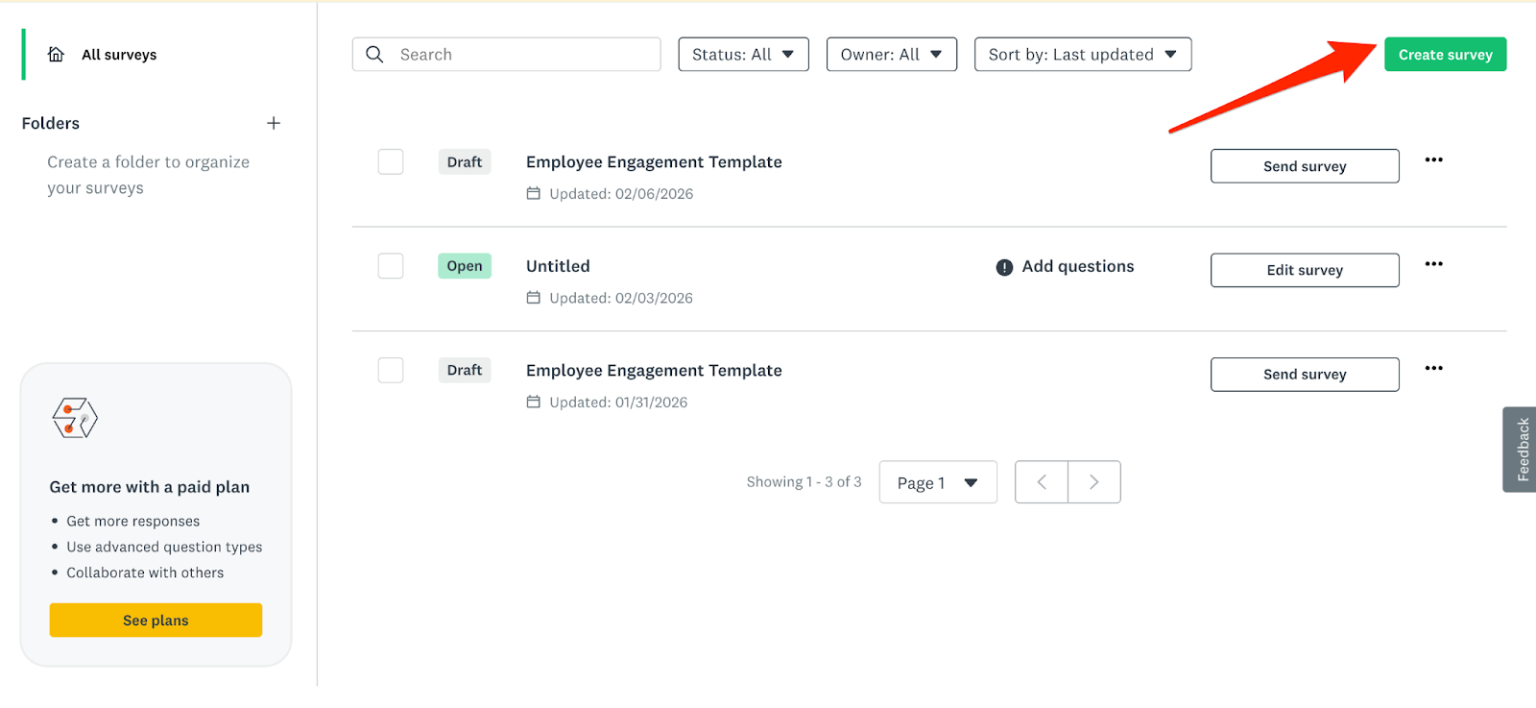This screenshot has width=1536, height=708.
Task: Go to next page arrow
Action: 1094,482
